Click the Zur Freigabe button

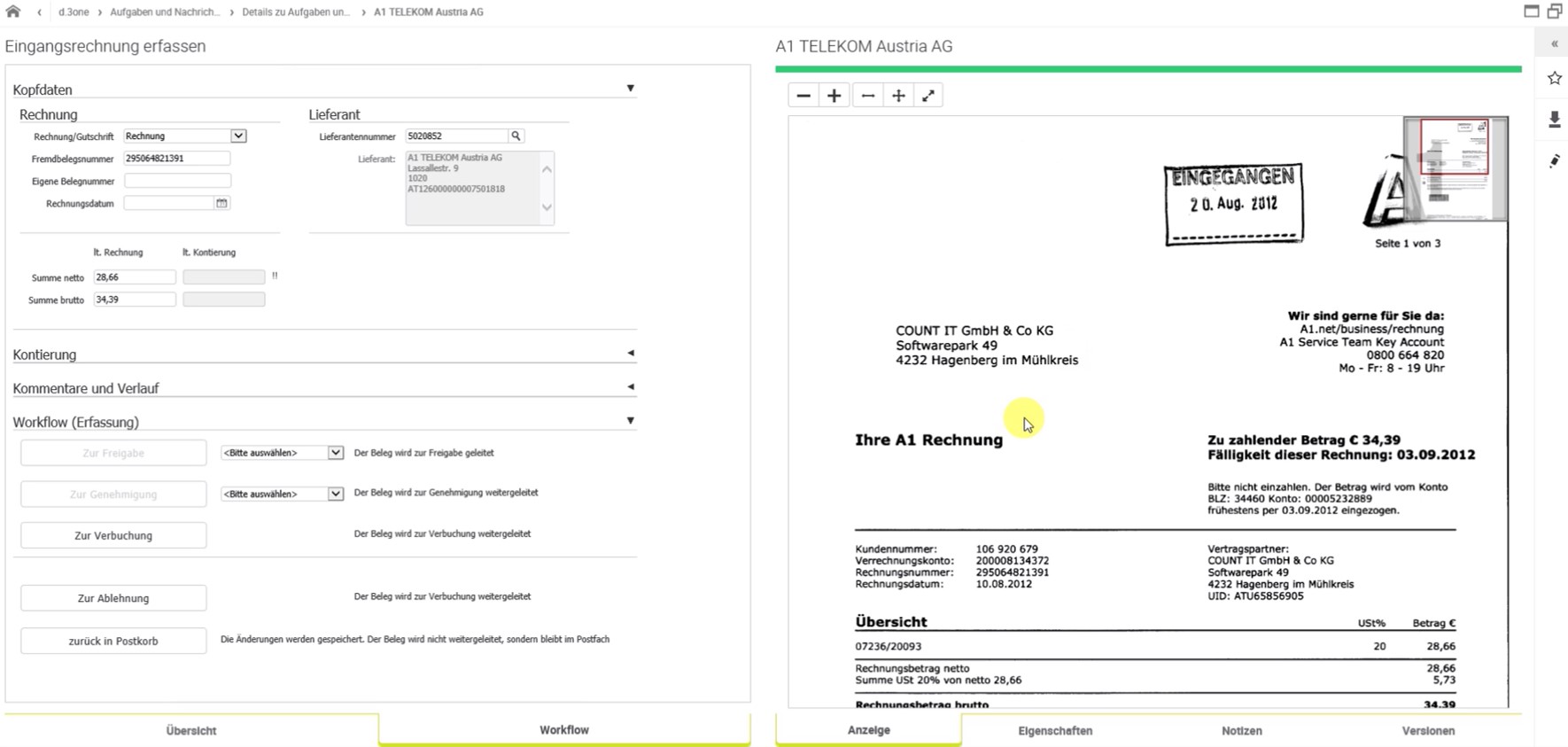(x=113, y=453)
